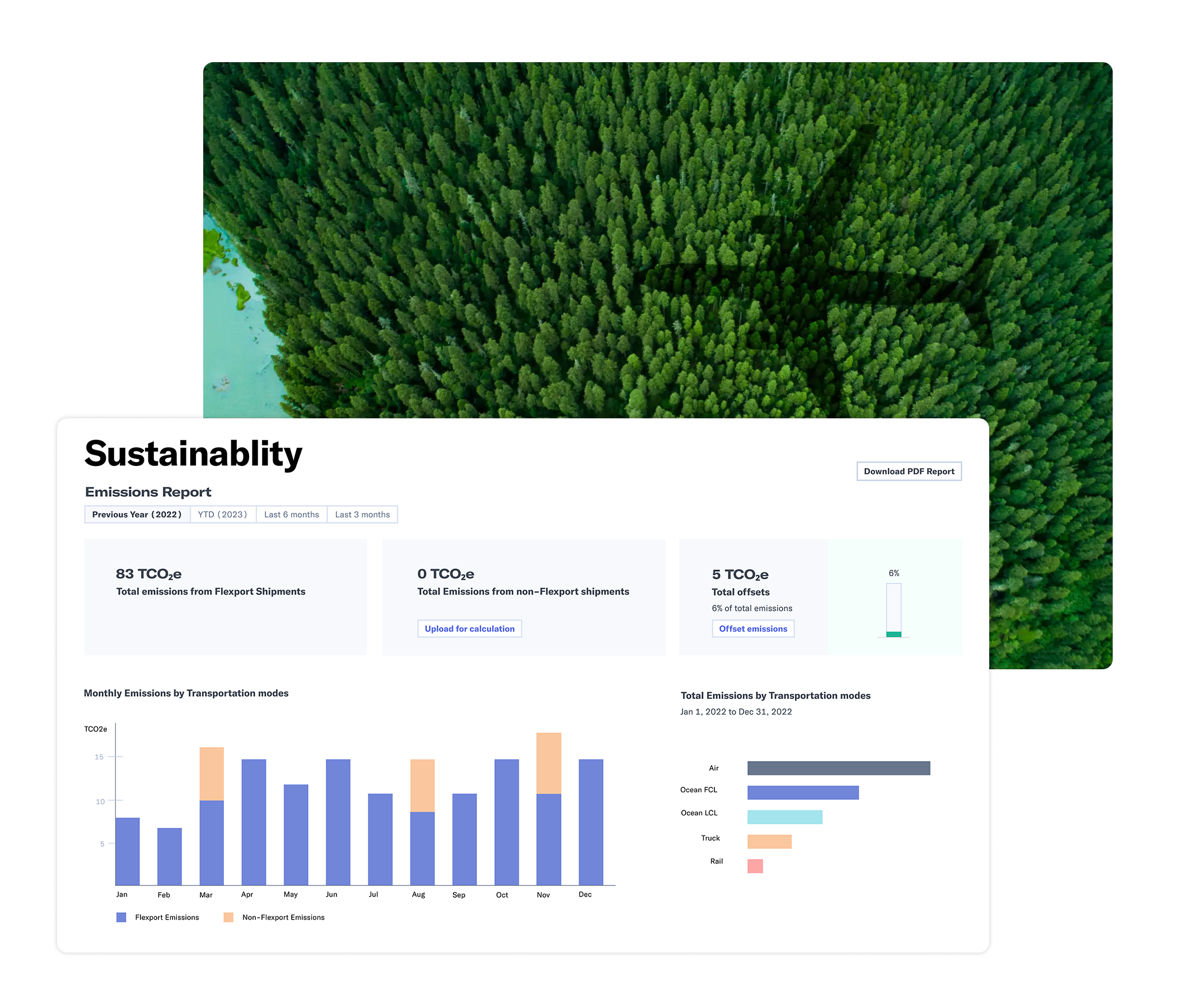
Task: Select the Previous Year (2022) tab
Action: pos(137,514)
